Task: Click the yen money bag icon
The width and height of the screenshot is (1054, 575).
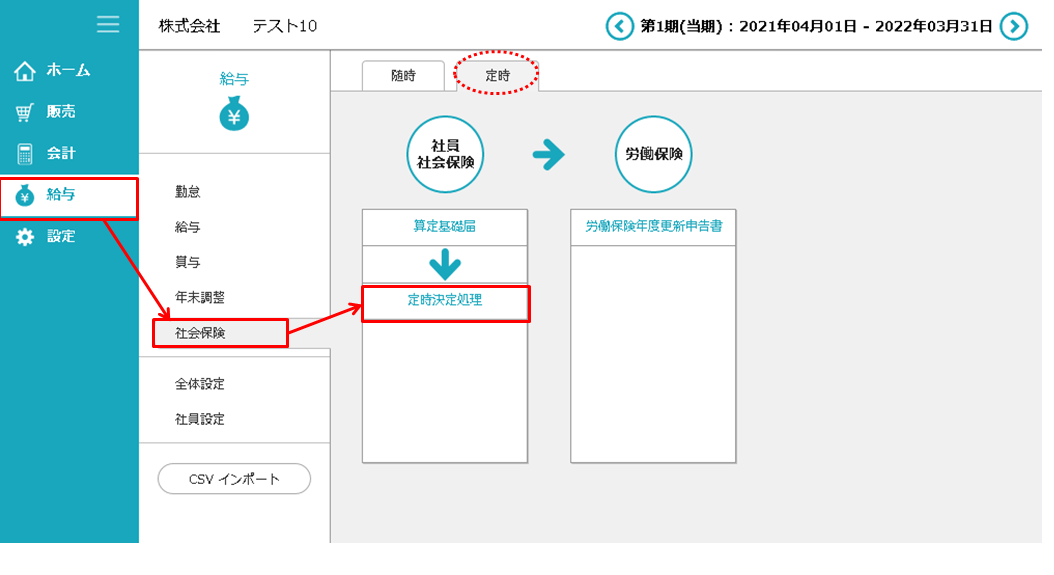Action: click(x=234, y=116)
